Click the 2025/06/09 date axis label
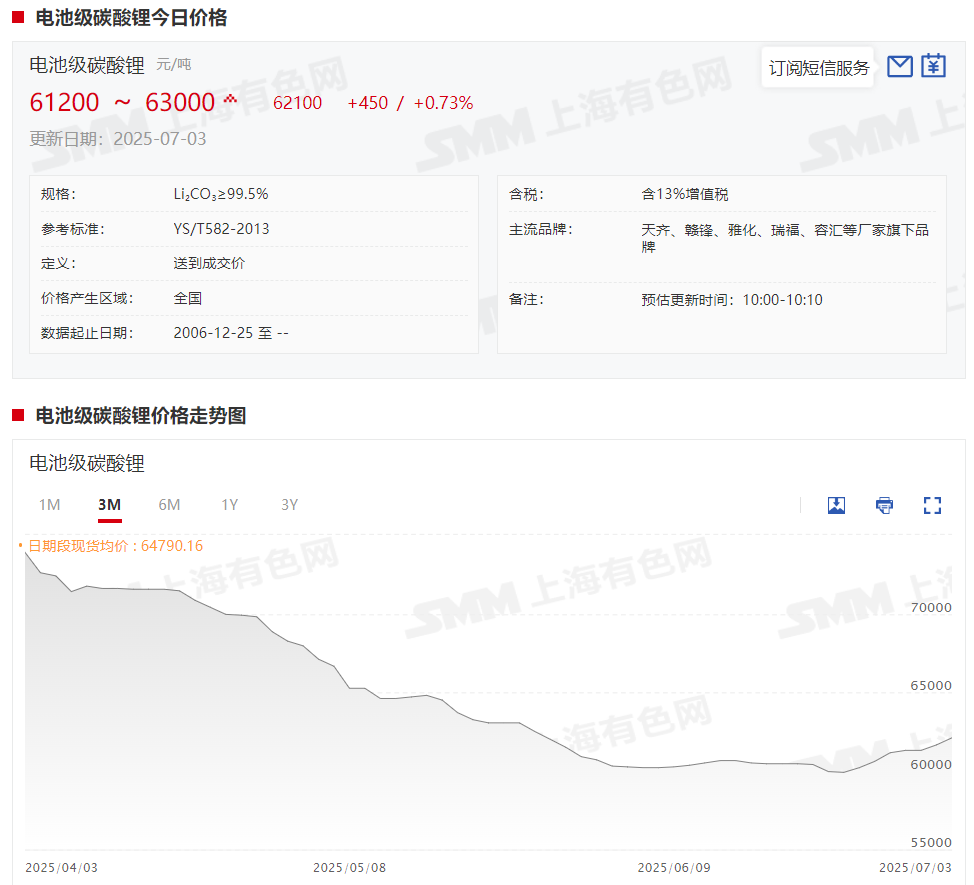974x885 pixels. (x=674, y=867)
